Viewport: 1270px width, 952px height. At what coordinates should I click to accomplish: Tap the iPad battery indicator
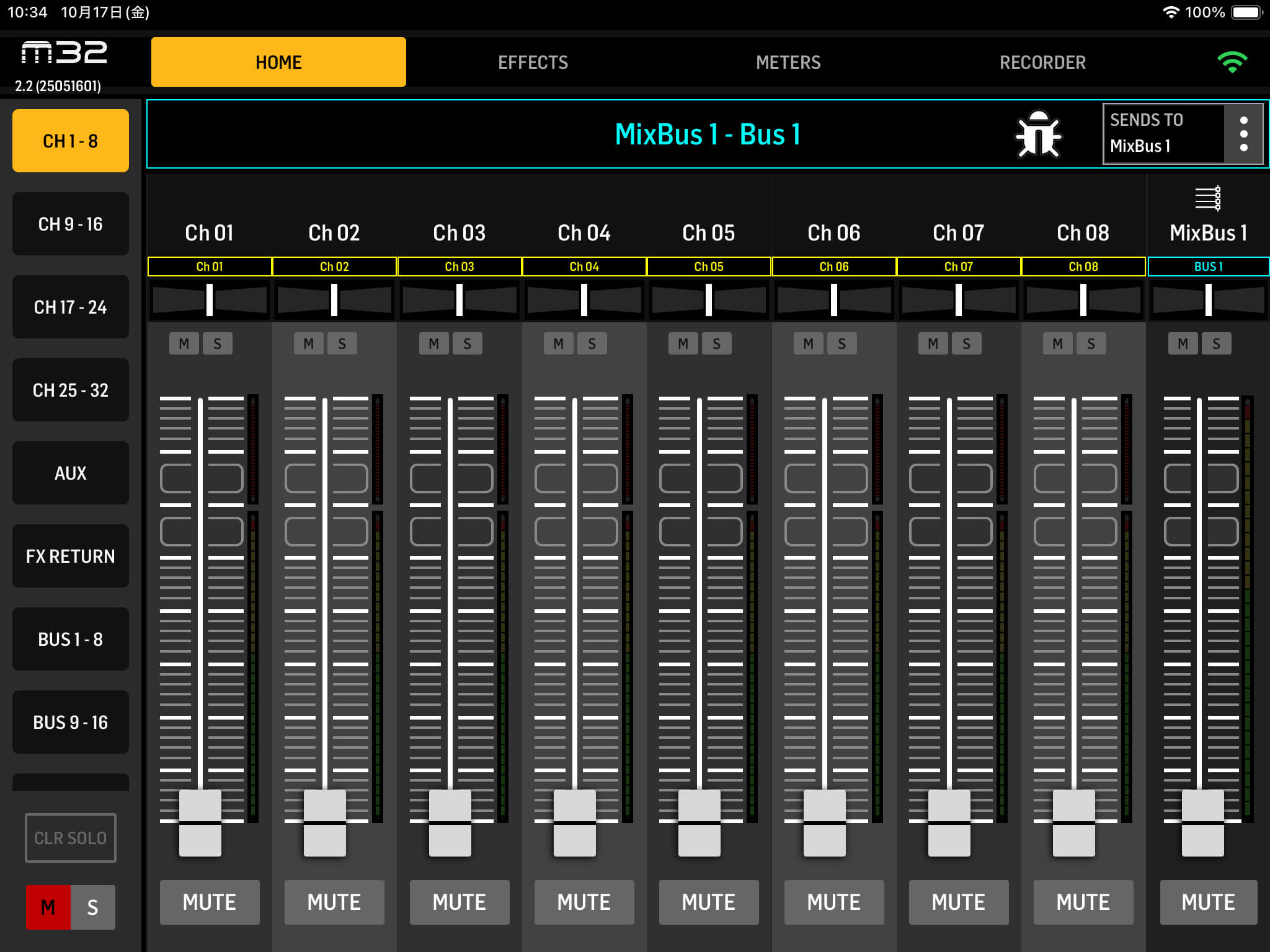[1247, 12]
